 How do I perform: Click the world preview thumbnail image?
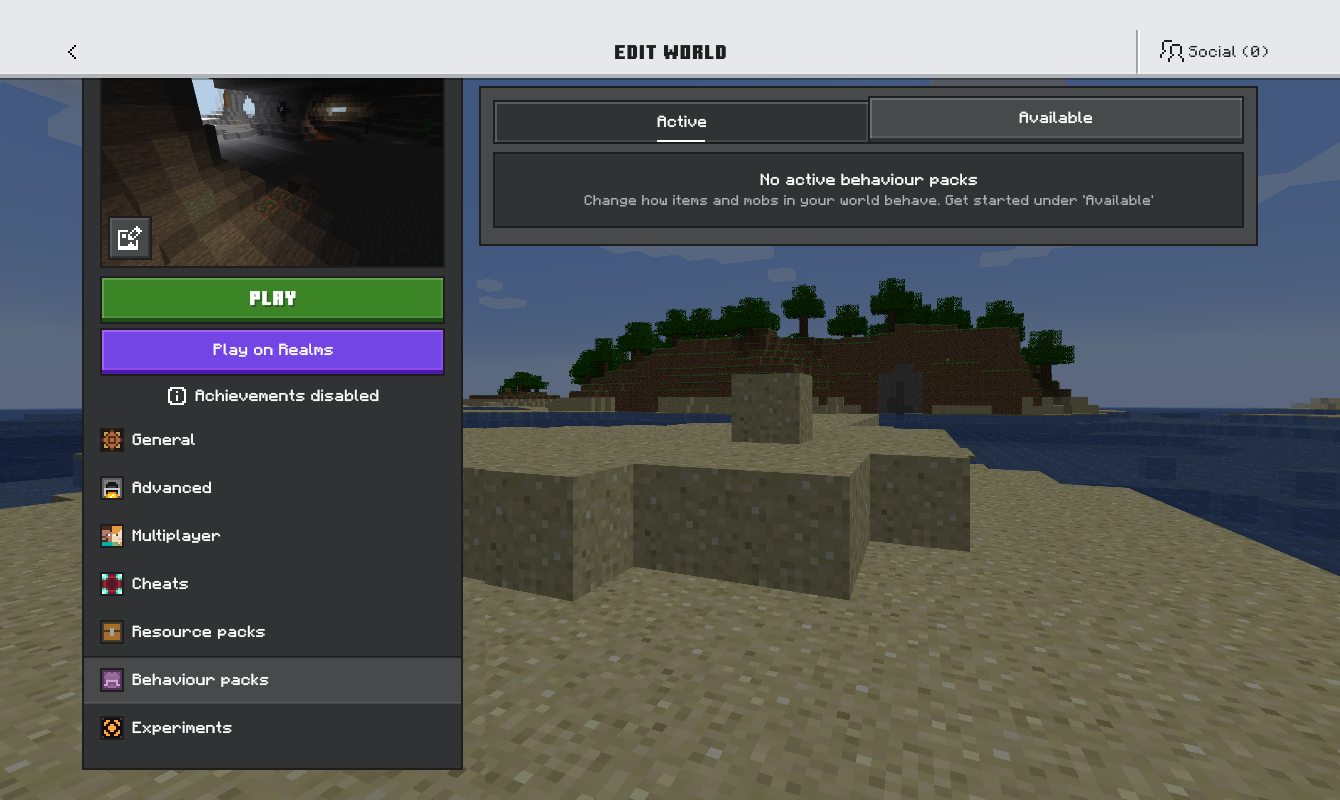click(x=273, y=172)
